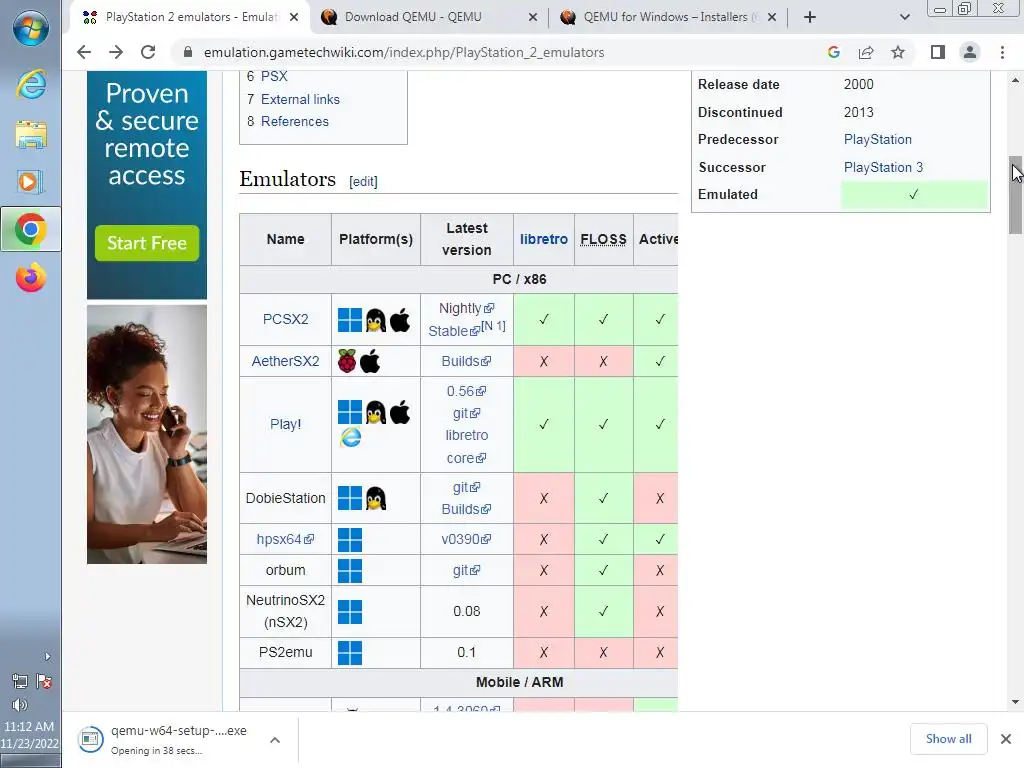This screenshot has width=1024, height=768.
Task: Open the Windows Start orb
Action: (31, 29)
